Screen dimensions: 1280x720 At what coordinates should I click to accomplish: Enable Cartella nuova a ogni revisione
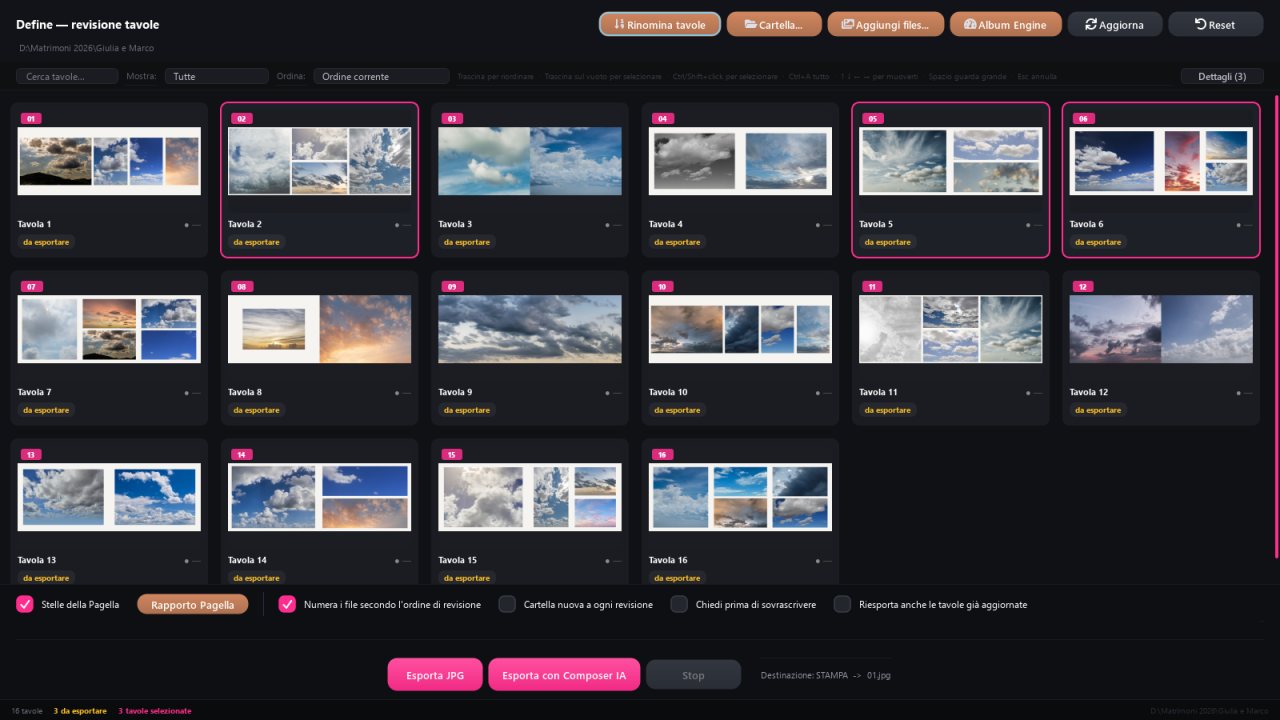[x=507, y=604]
